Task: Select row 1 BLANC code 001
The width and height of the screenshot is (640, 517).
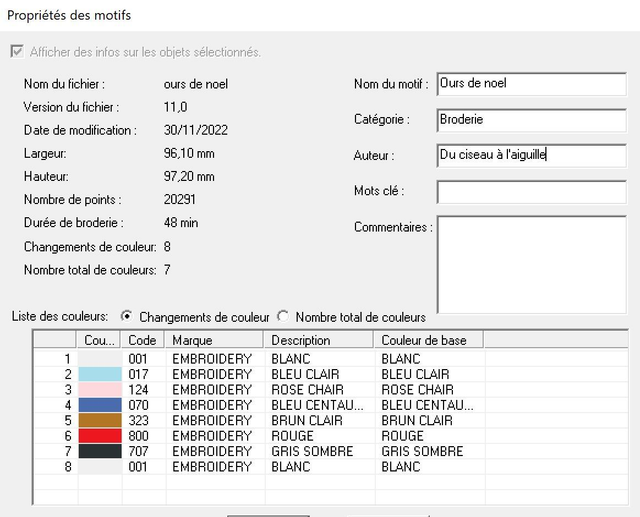Action: 300,358
